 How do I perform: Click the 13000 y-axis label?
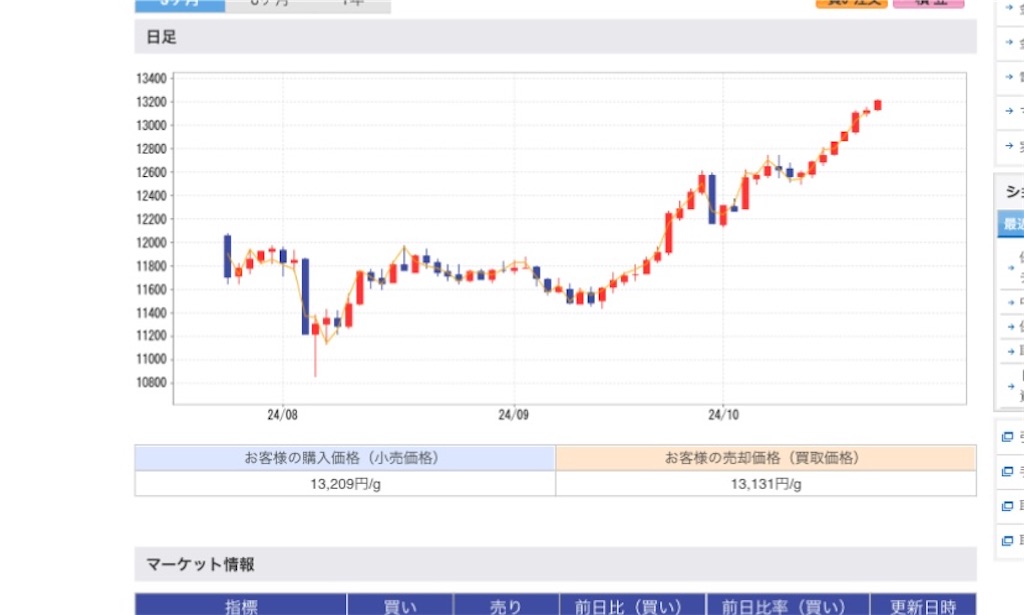pyautogui.click(x=152, y=125)
